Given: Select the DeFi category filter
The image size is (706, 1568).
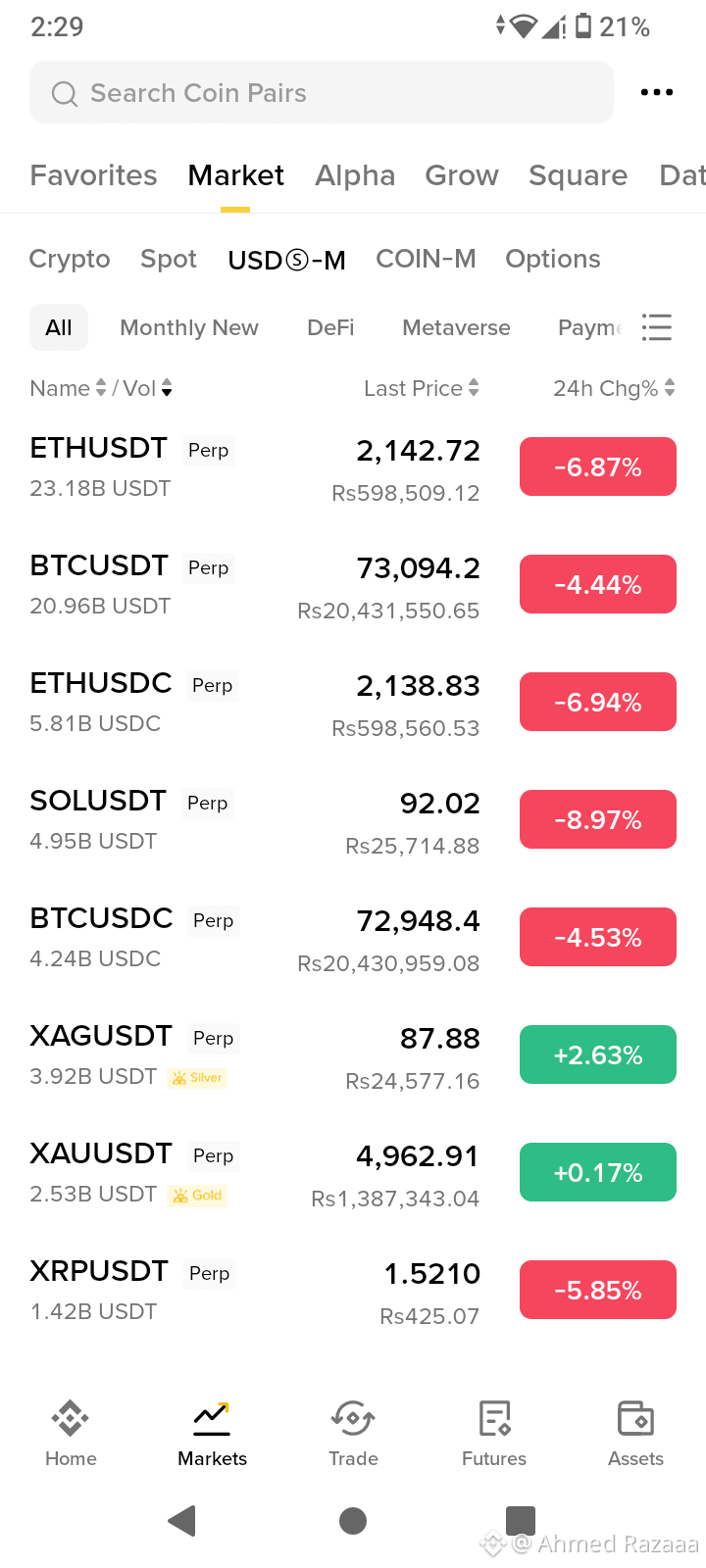Looking at the screenshot, I should click(x=330, y=327).
